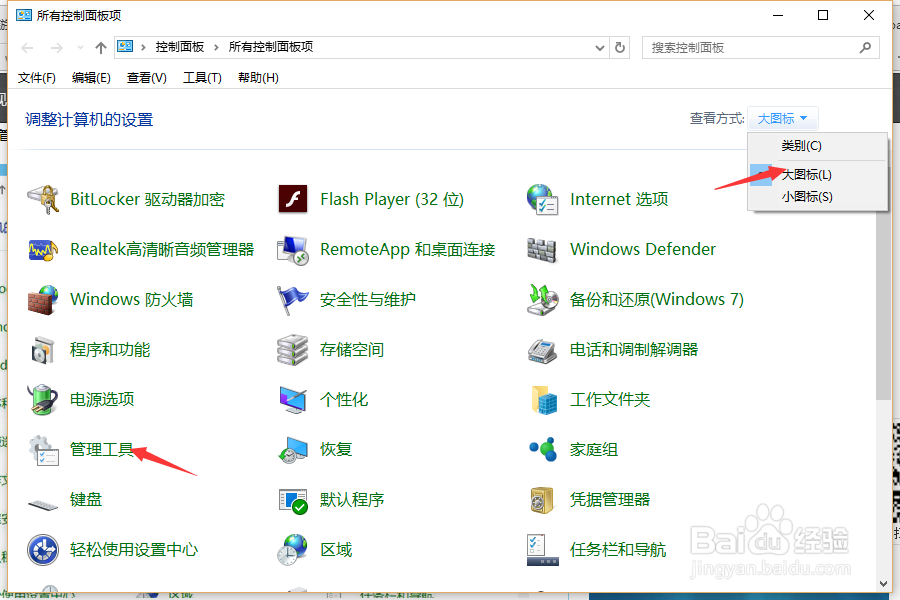Click the search magnifier icon
Viewport: 900px width, 600px height.
(866, 48)
